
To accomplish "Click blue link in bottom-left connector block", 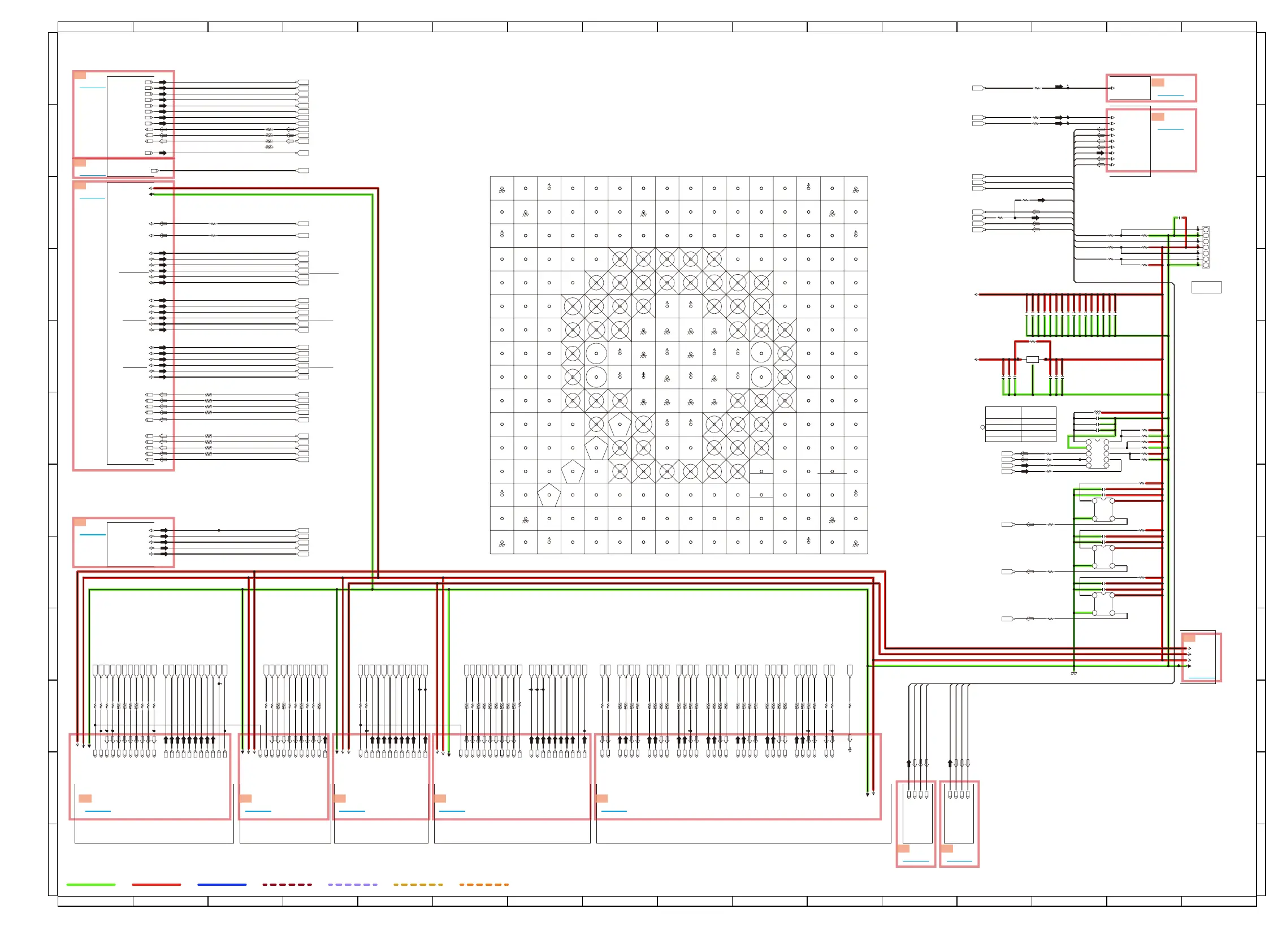I will point(97,811).
